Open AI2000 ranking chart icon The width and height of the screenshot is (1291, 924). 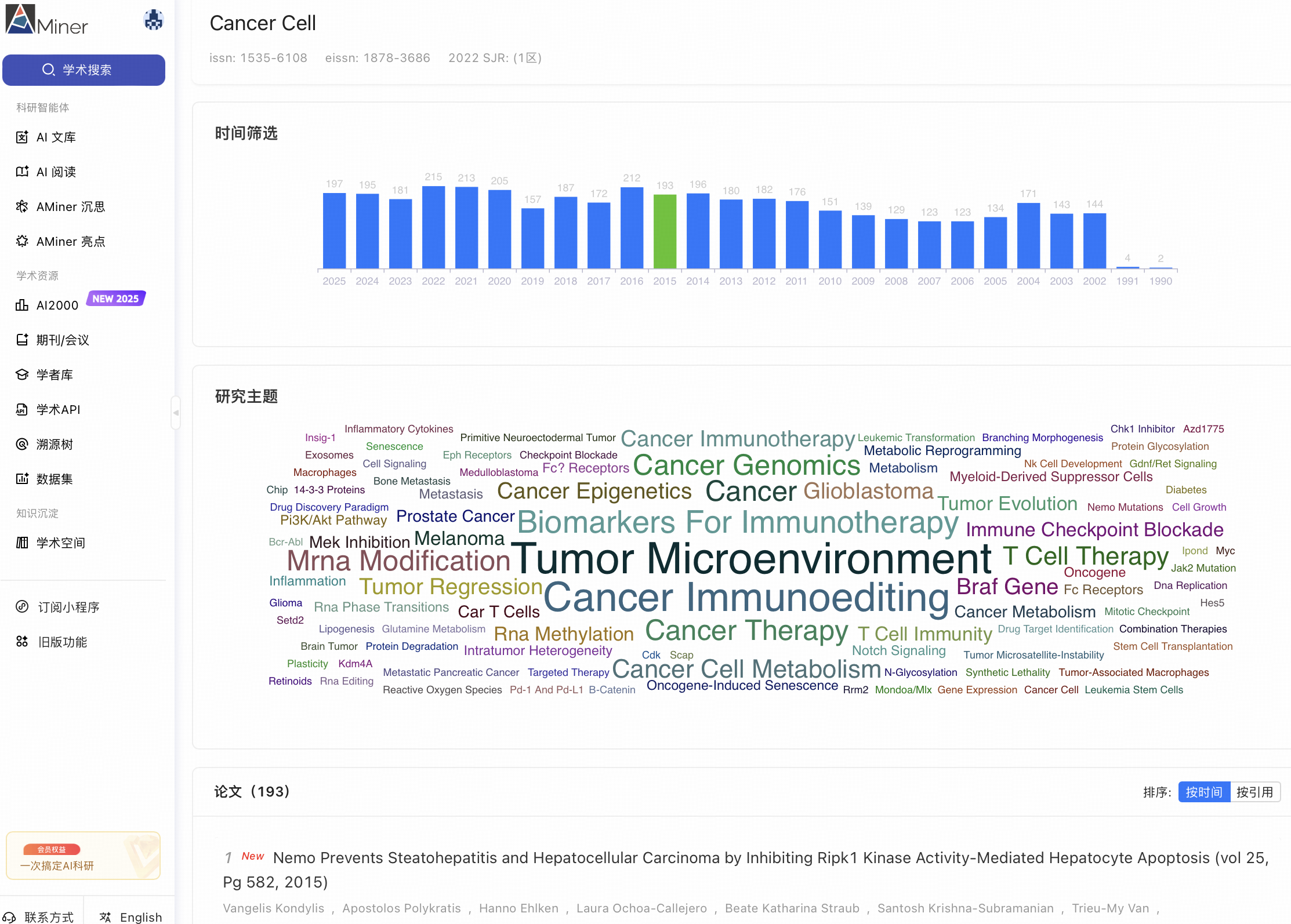[22, 305]
